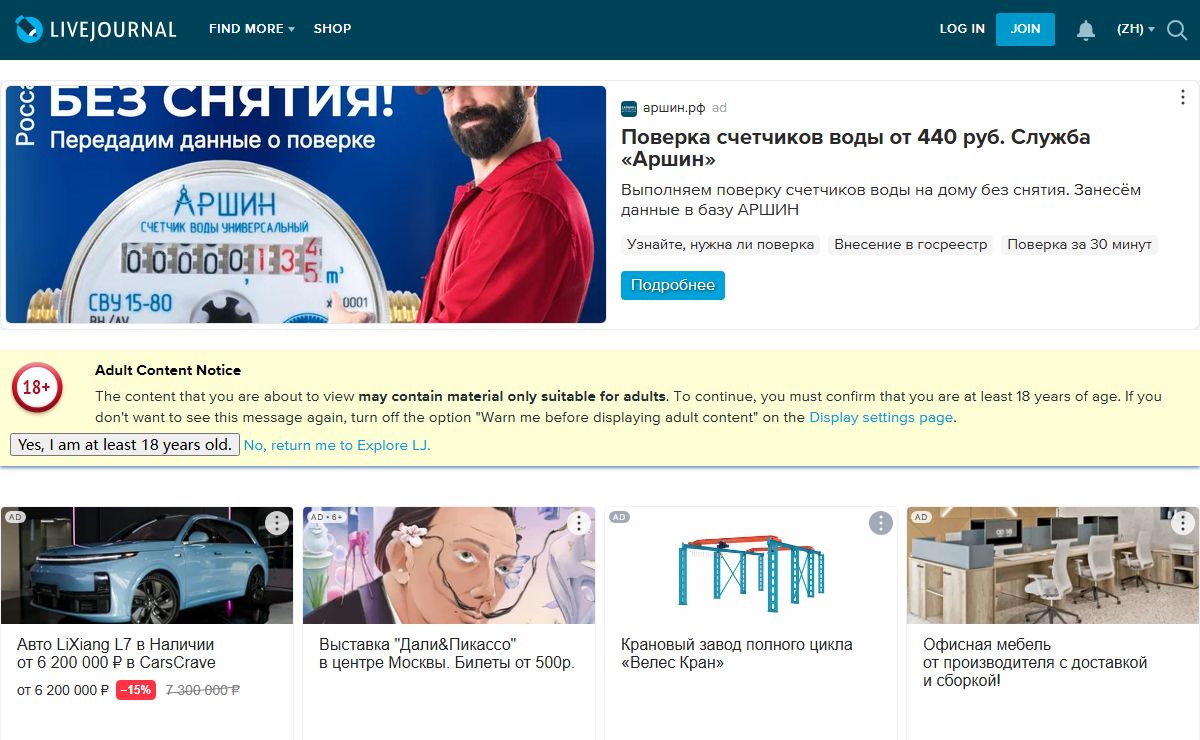Expand the FIND MORE menu

[x=251, y=29]
